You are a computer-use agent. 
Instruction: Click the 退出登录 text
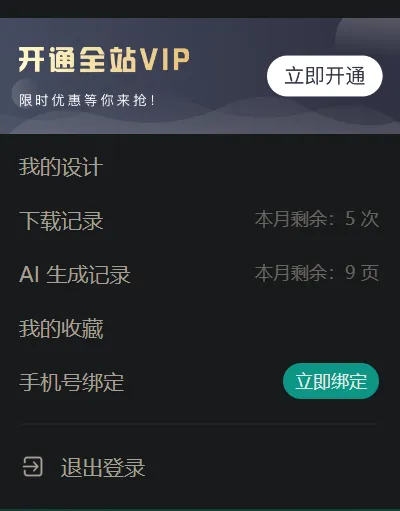103,467
